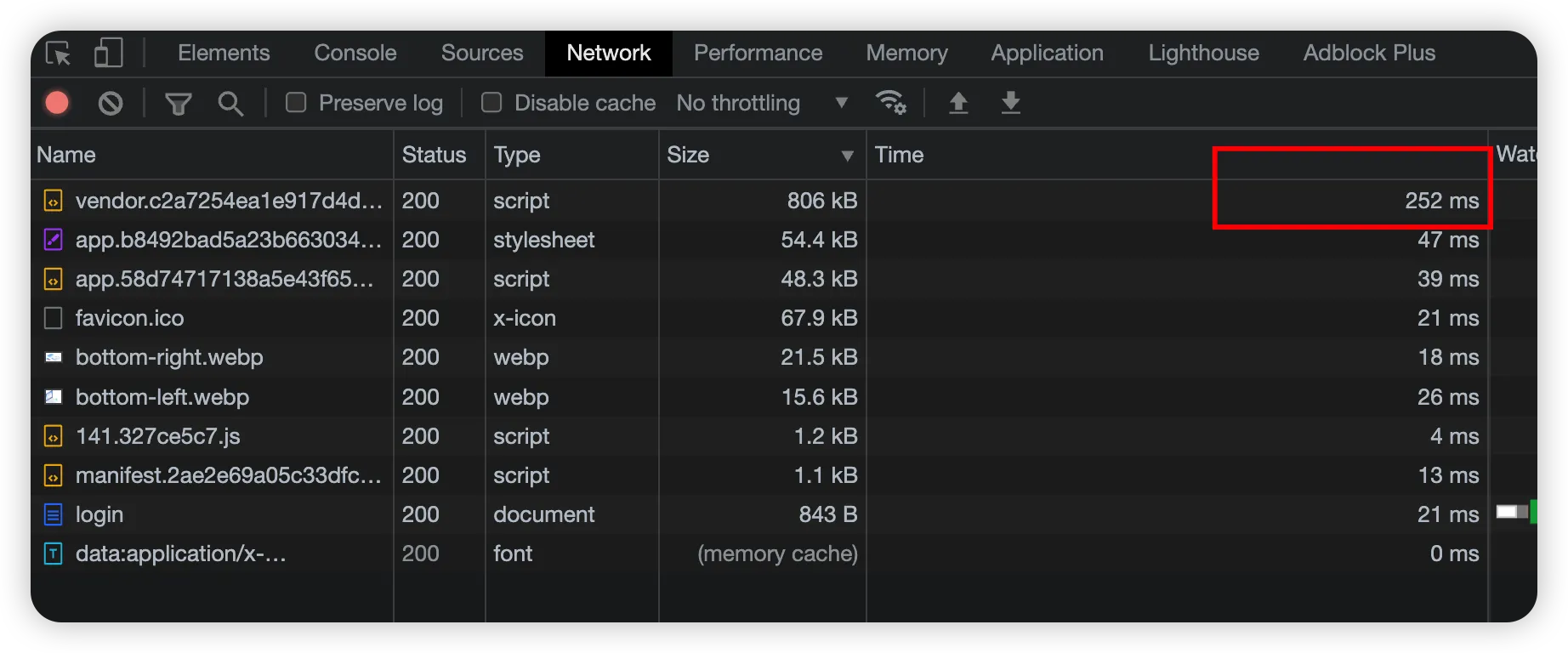Select the favicon.ico request row
1568x653 pixels.
(x=129, y=318)
